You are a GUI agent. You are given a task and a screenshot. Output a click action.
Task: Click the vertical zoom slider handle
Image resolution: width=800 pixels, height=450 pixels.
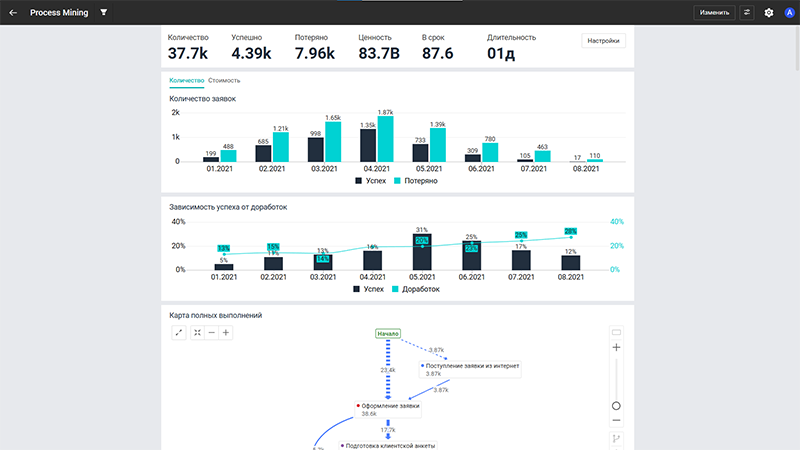pyautogui.click(x=616, y=406)
